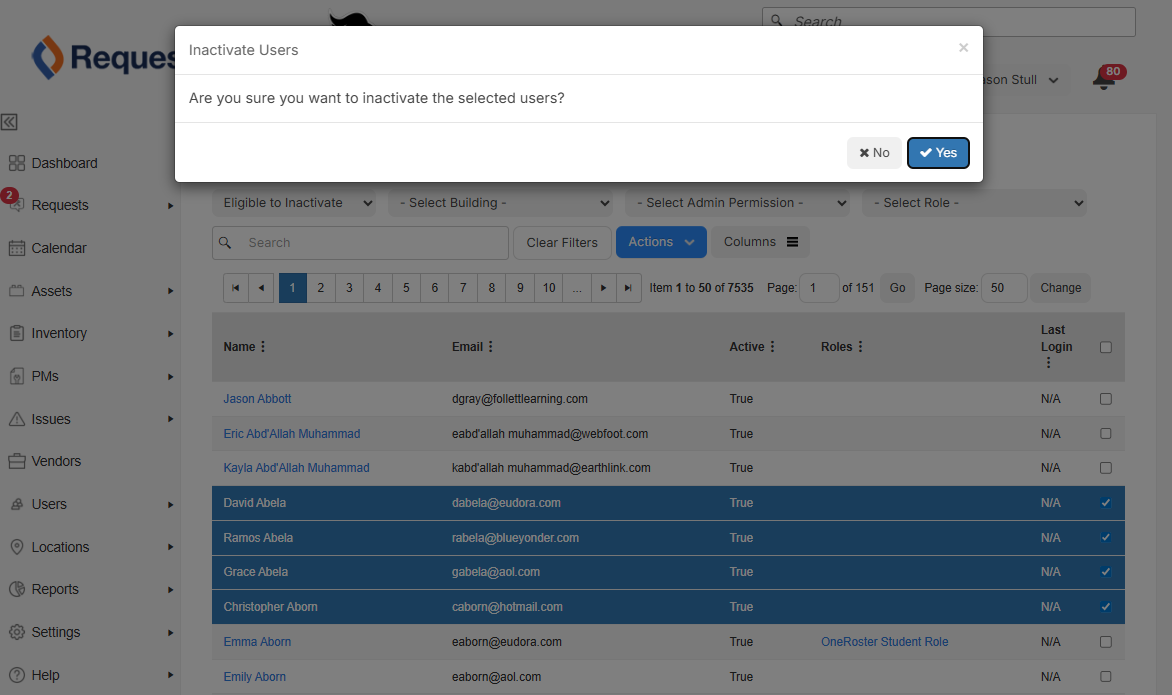Open the Select Building dropdown

(x=500, y=203)
